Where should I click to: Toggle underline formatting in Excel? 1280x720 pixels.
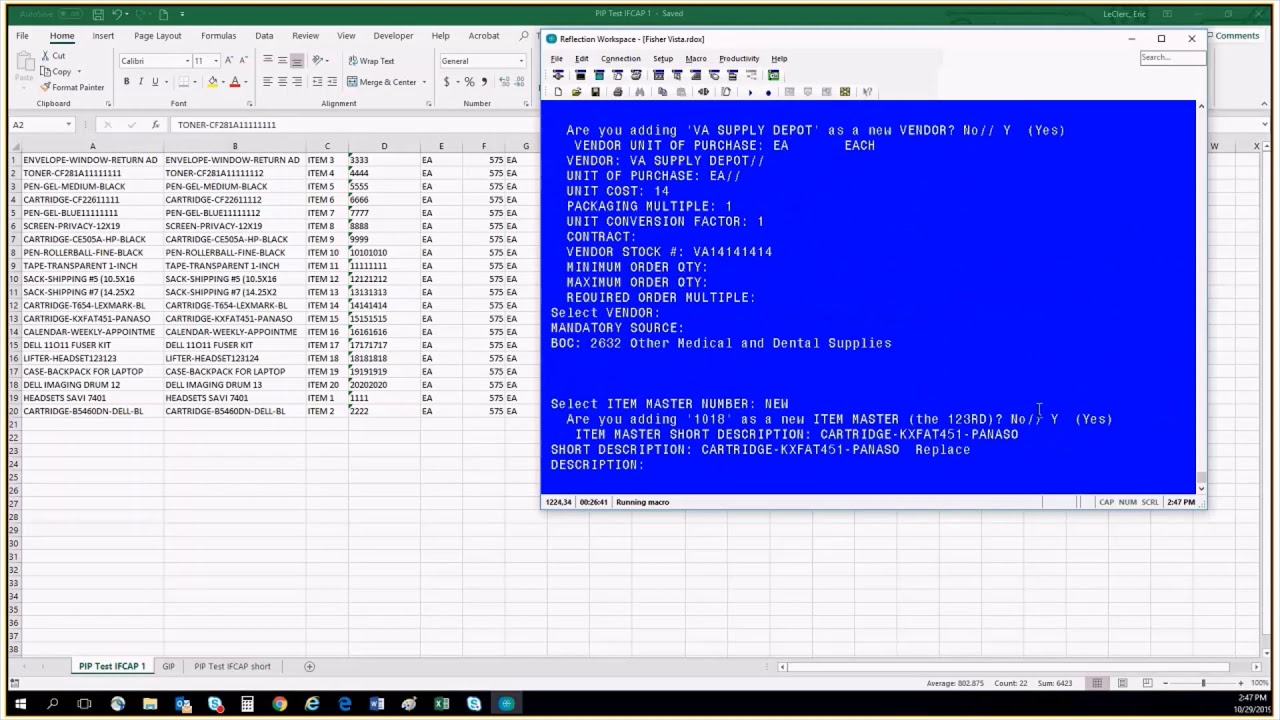(x=154, y=82)
